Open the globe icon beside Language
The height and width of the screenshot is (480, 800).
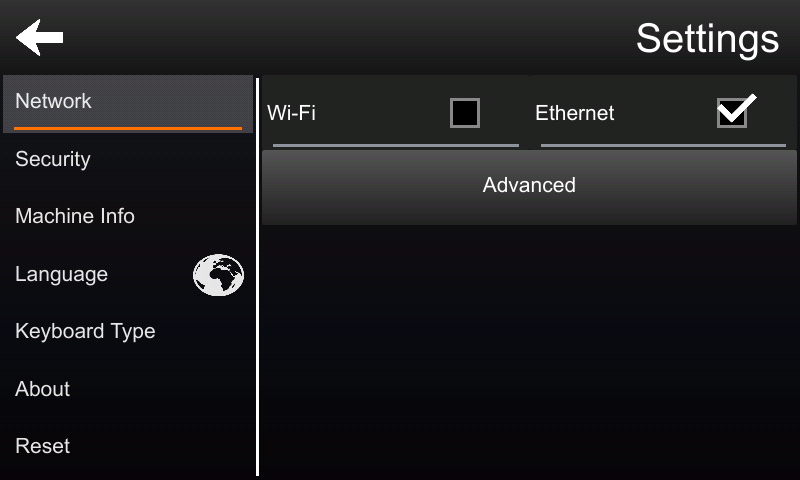click(218, 275)
